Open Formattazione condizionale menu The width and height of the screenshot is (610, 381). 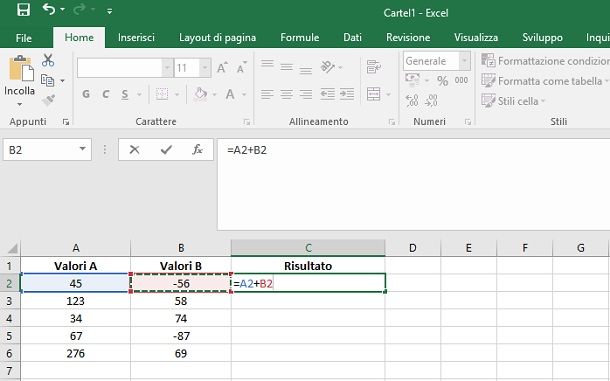point(546,61)
